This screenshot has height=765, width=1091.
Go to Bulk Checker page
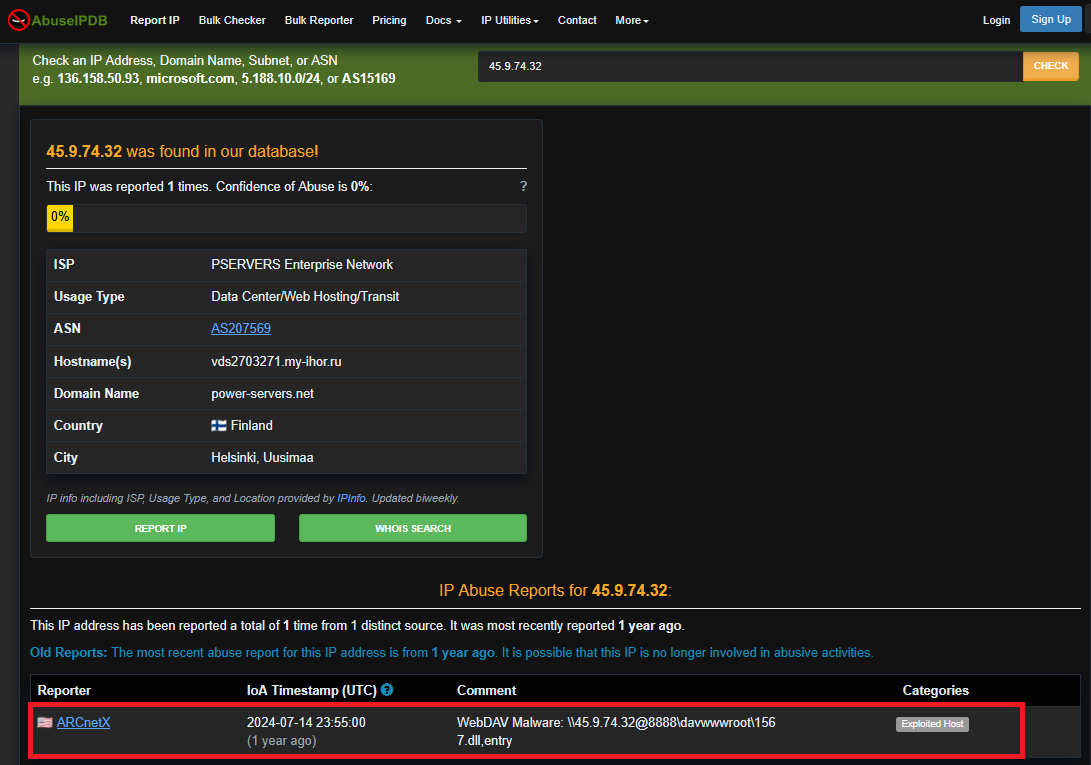click(232, 20)
